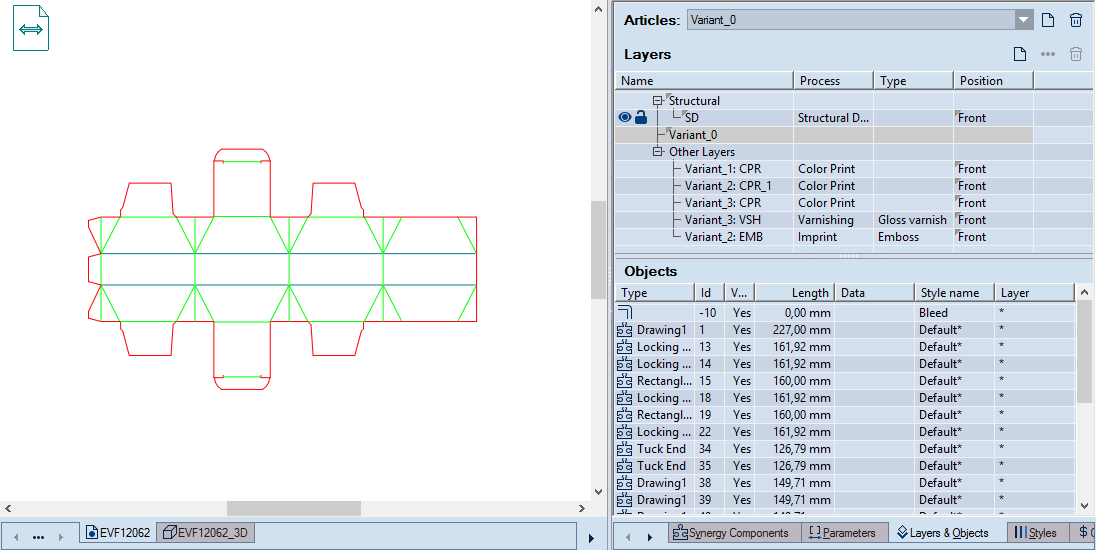Open the Articles Variant_0 dropdown
The height and width of the screenshot is (550, 1096).
point(1023,20)
